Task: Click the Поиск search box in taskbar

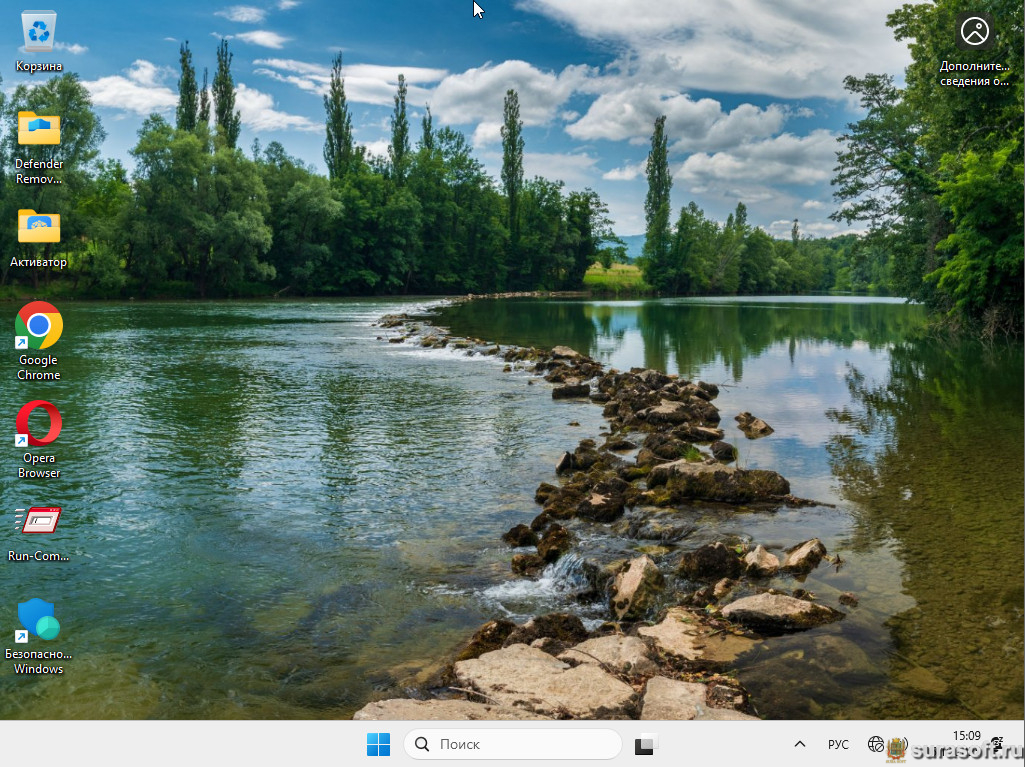Action: coord(513,744)
